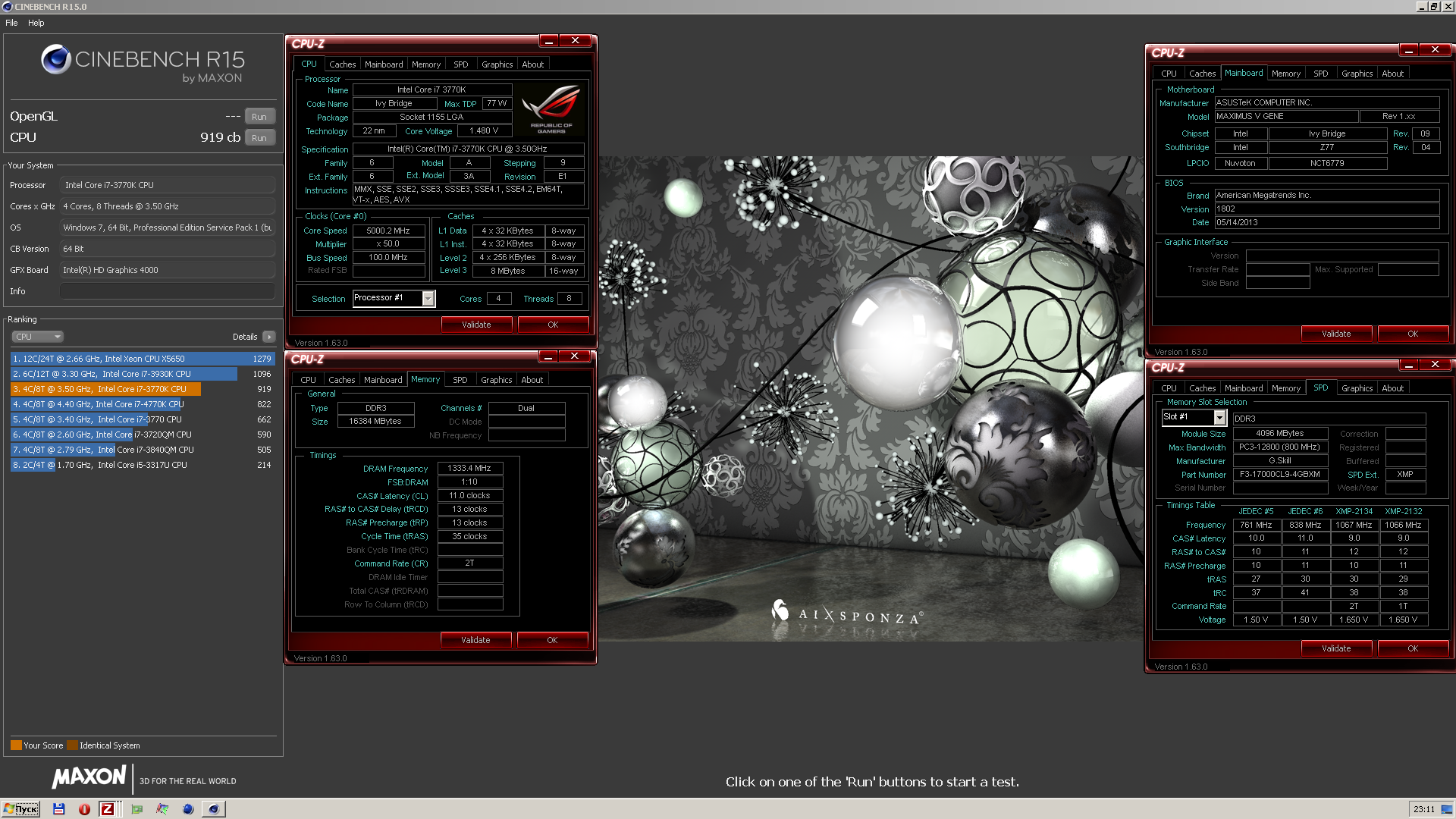1456x819 pixels.
Task: Click the Your Score legend orange swatch
Action: click(x=16, y=745)
